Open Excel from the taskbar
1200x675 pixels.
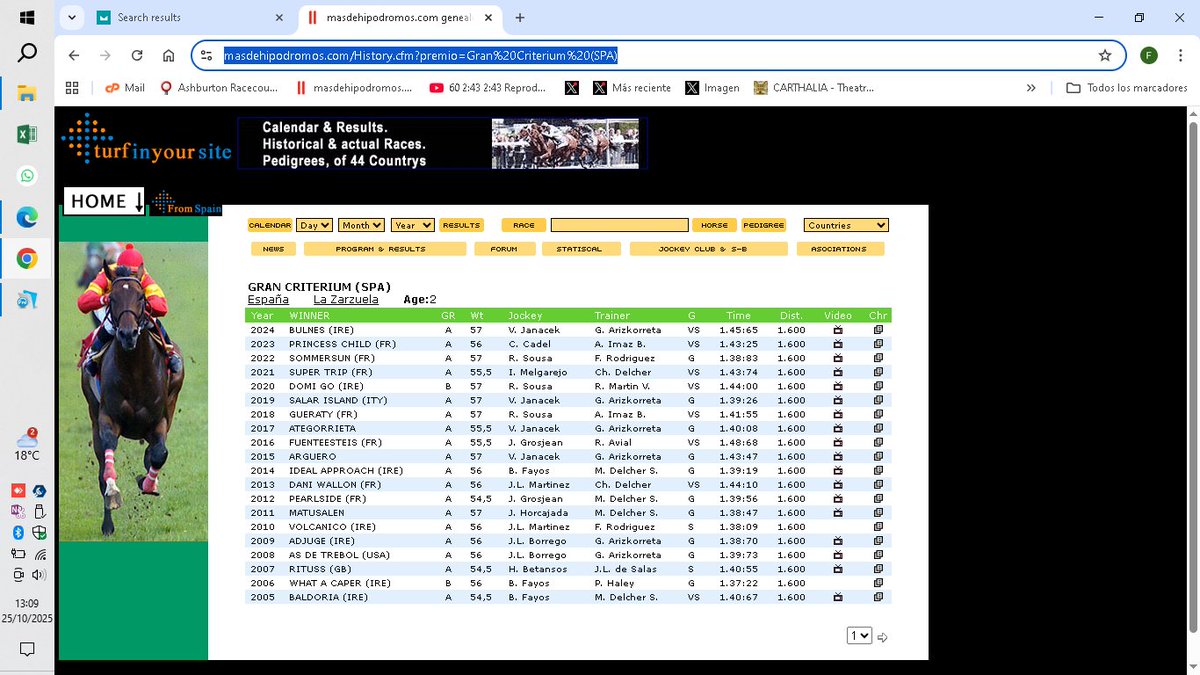pyautogui.click(x=26, y=134)
